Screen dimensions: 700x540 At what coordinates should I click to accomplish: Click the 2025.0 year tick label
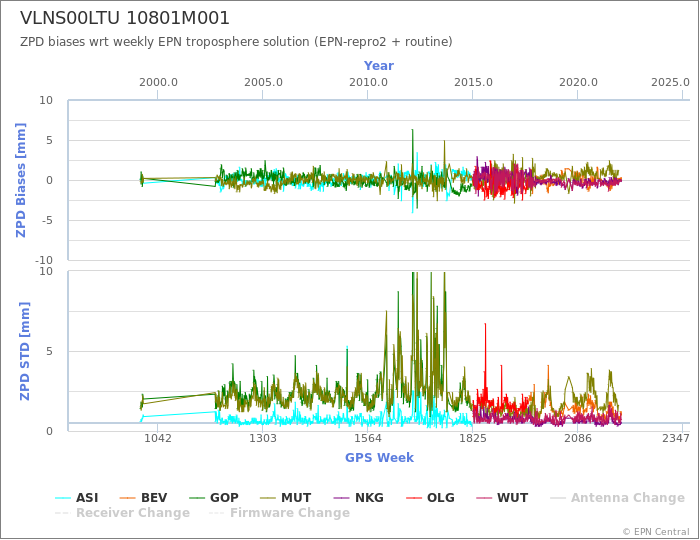pyautogui.click(x=670, y=83)
